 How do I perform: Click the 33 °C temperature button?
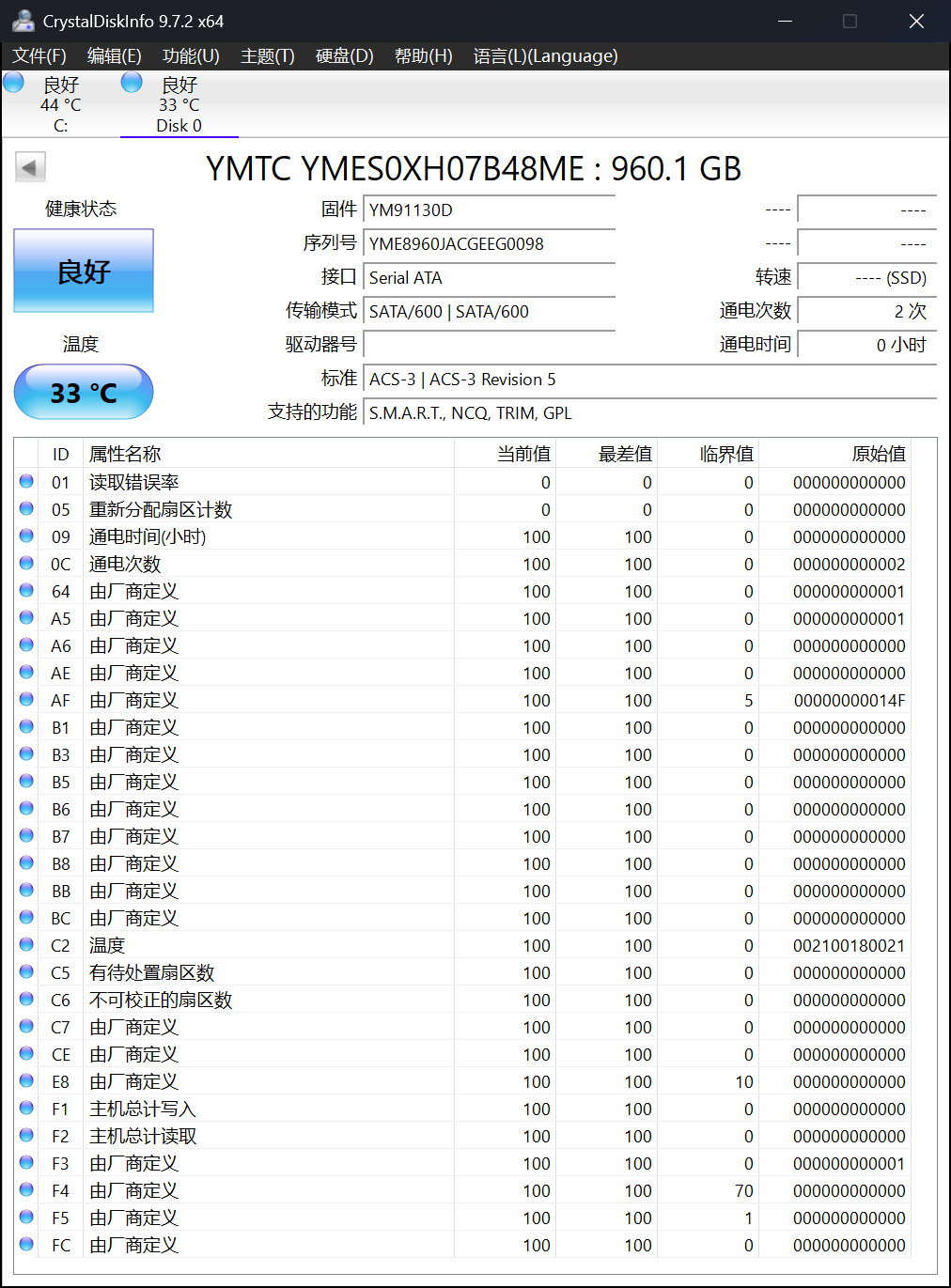(84, 392)
